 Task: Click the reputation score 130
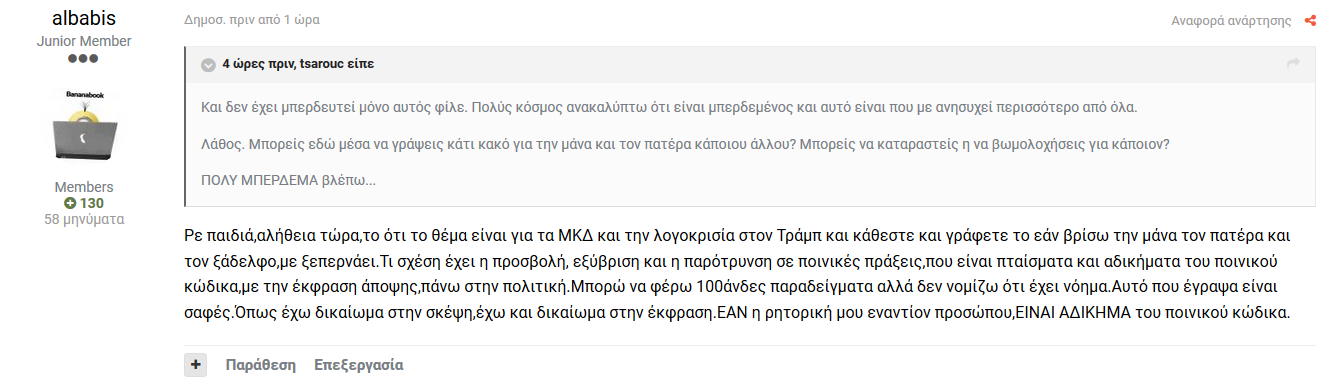[92, 203]
